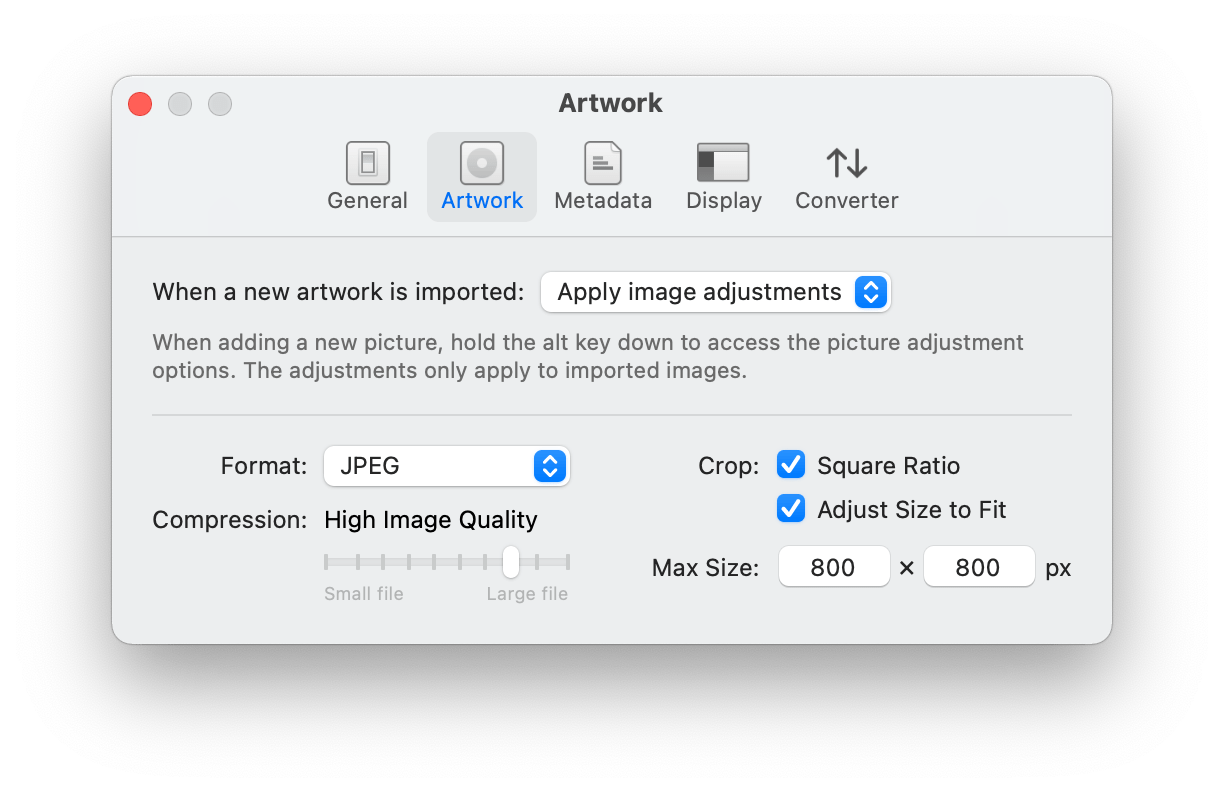This screenshot has height=792, width=1224.
Task: Select the Artwork disc icon
Action: [x=482, y=163]
